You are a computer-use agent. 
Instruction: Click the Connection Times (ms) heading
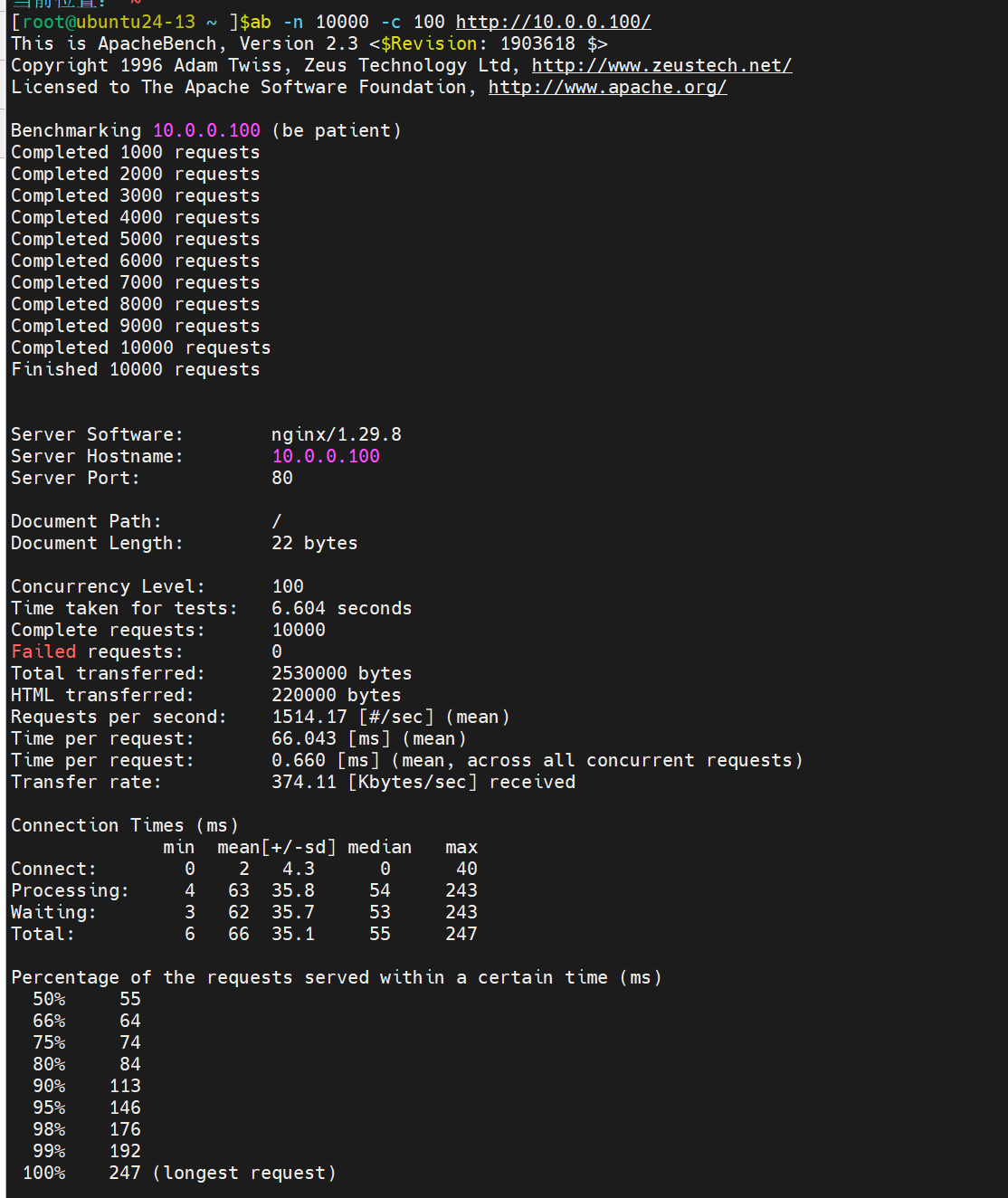coord(125,825)
